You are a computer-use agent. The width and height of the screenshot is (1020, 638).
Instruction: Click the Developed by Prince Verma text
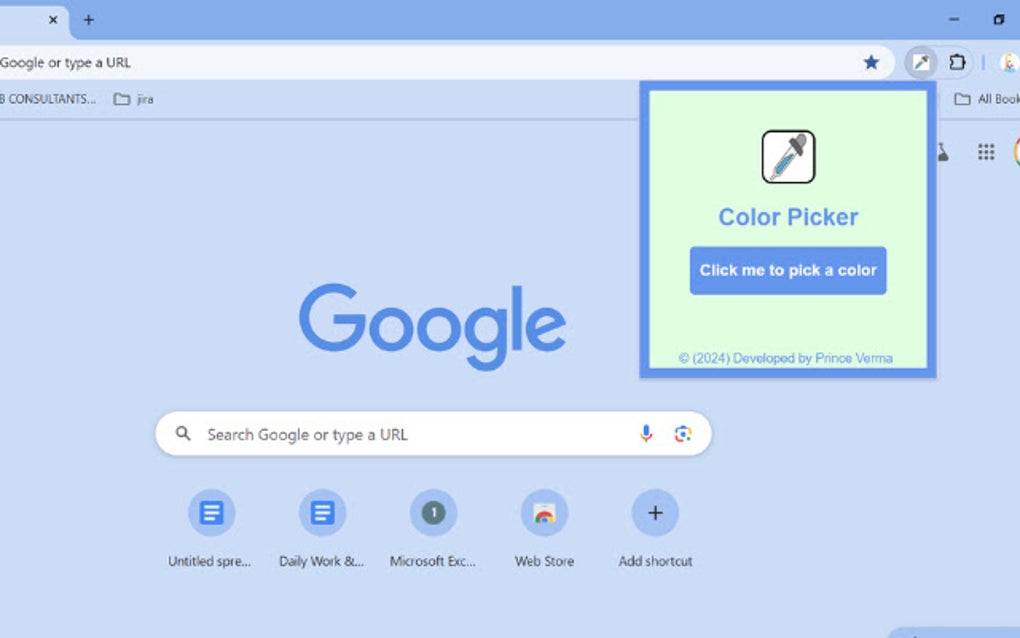(788, 357)
